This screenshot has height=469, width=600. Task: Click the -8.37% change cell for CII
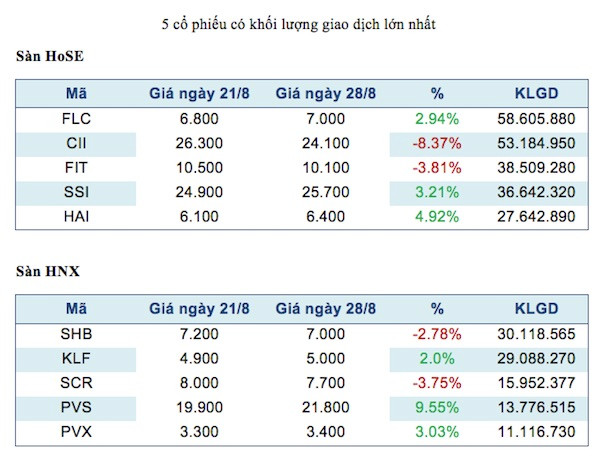pos(436,141)
